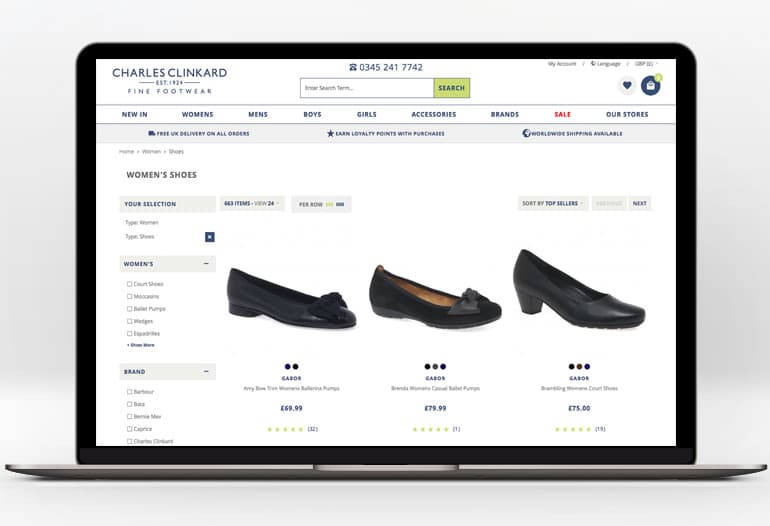Tick the Caprice brand checkbox

[x=130, y=428]
